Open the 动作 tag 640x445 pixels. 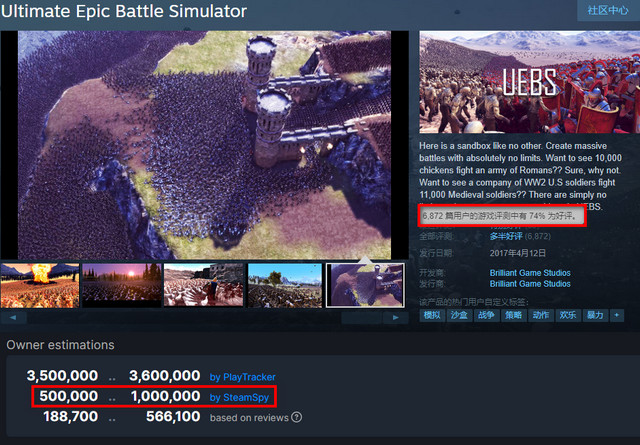[x=540, y=315]
